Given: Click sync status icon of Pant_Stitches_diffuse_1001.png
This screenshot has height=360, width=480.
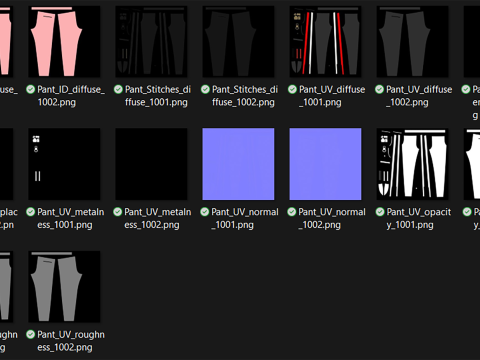Looking at the screenshot, I should click(x=118, y=89).
